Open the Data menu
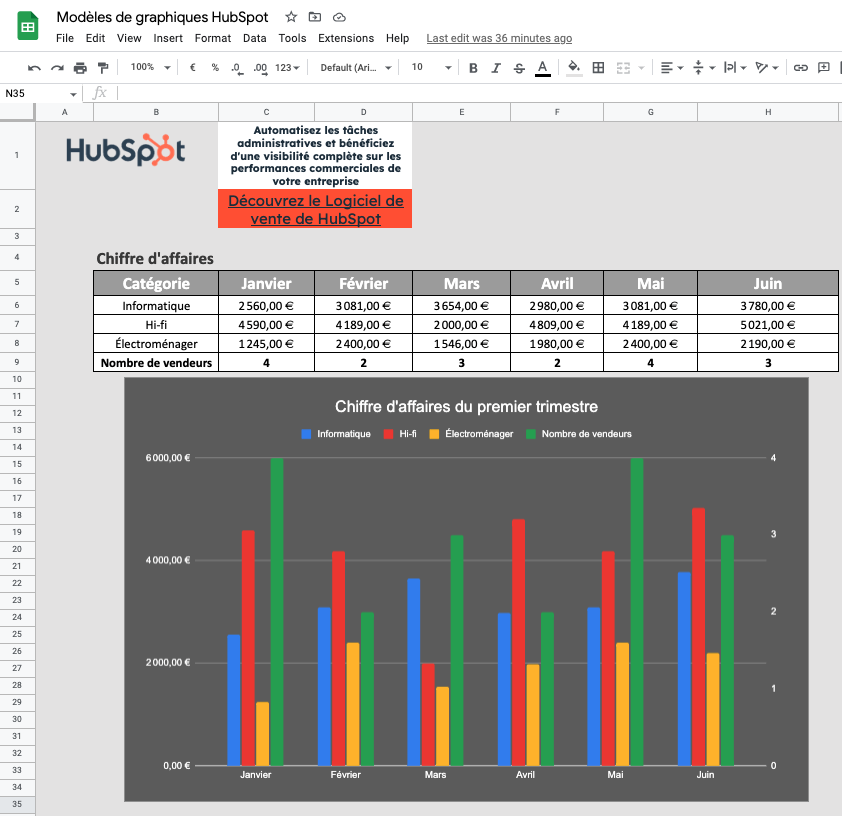 click(255, 38)
